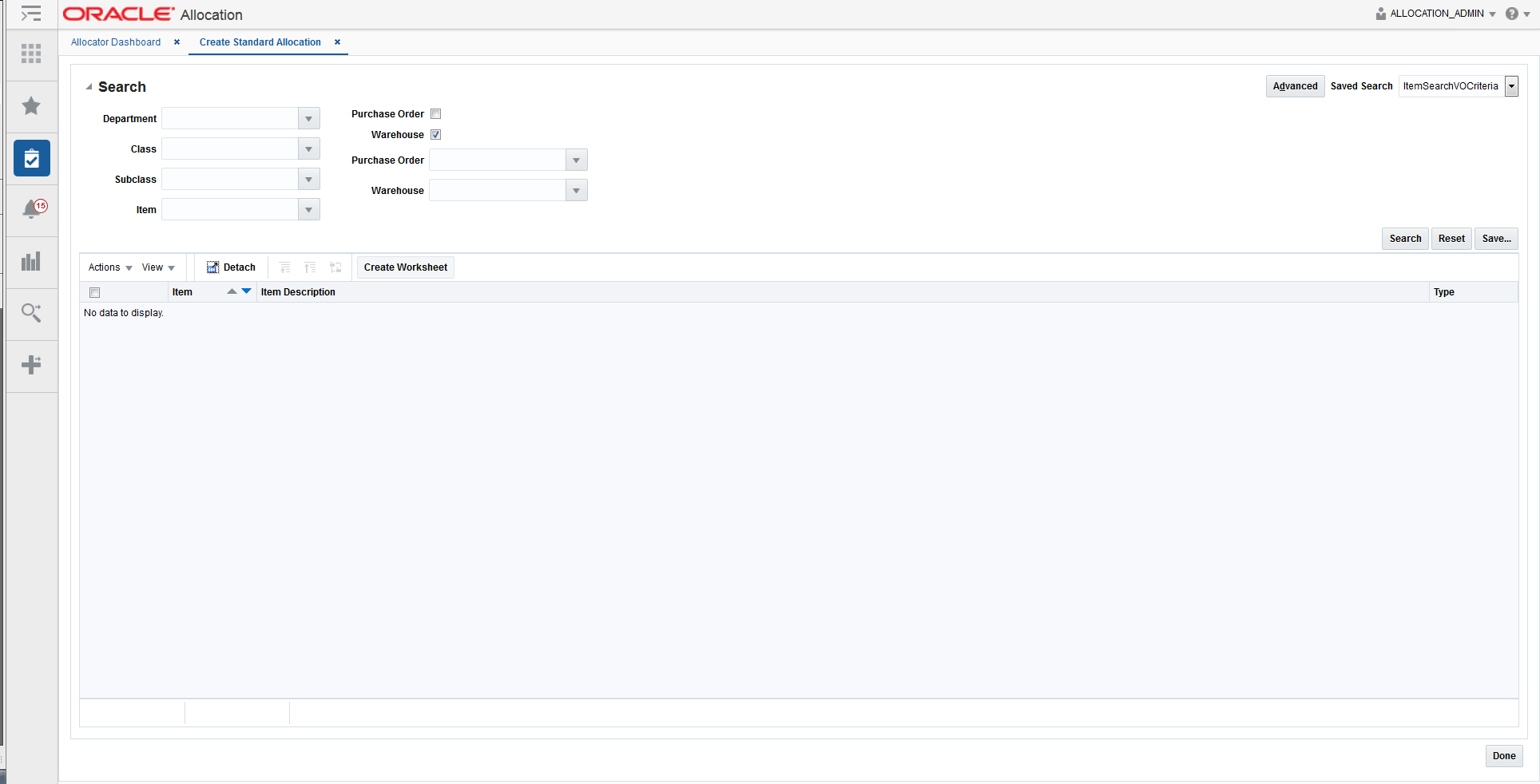Expand the Saved Search ItemSearchVOCriteria dropdown

click(1511, 86)
